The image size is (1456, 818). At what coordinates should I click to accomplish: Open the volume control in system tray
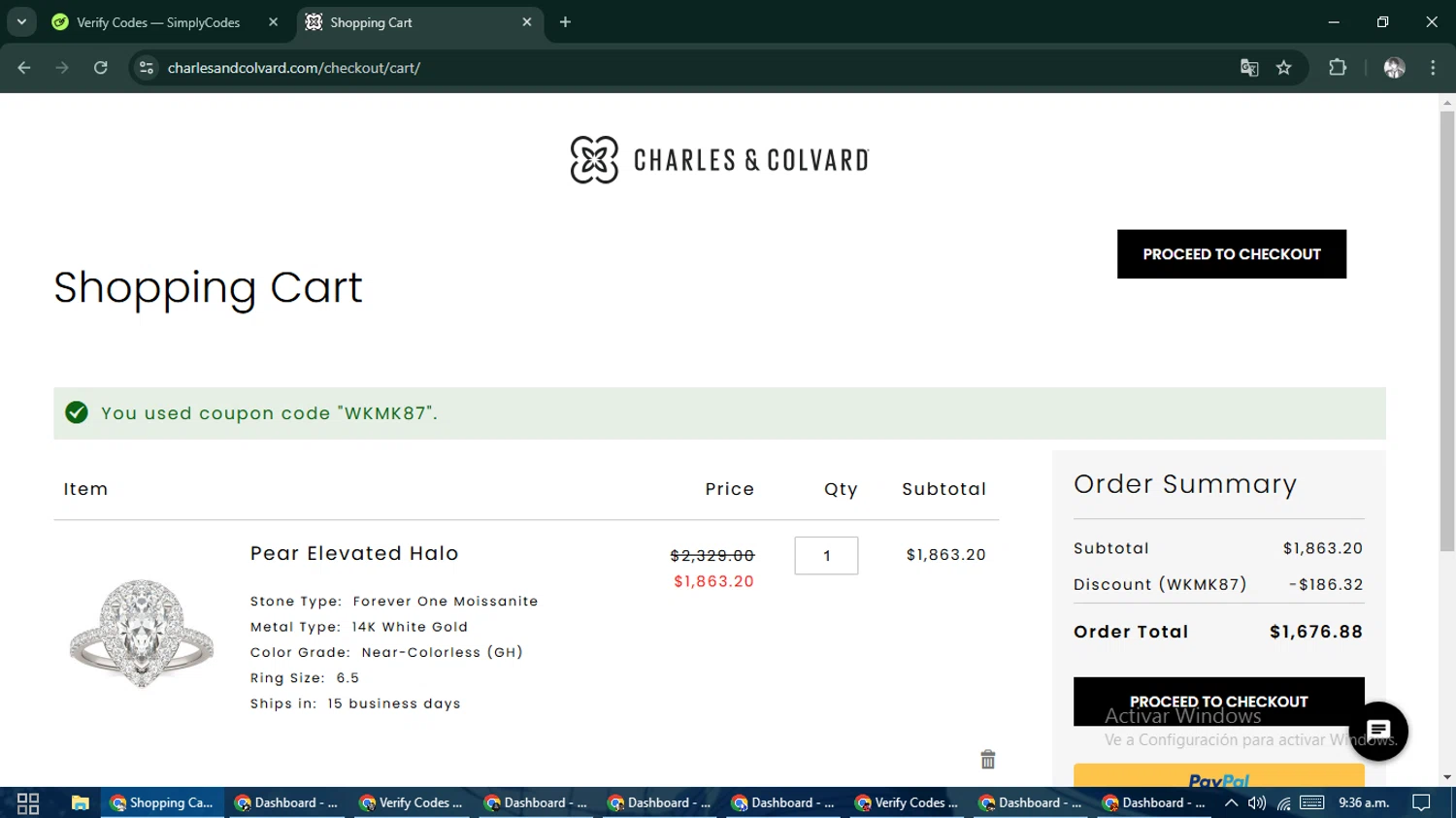point(1257,802)
